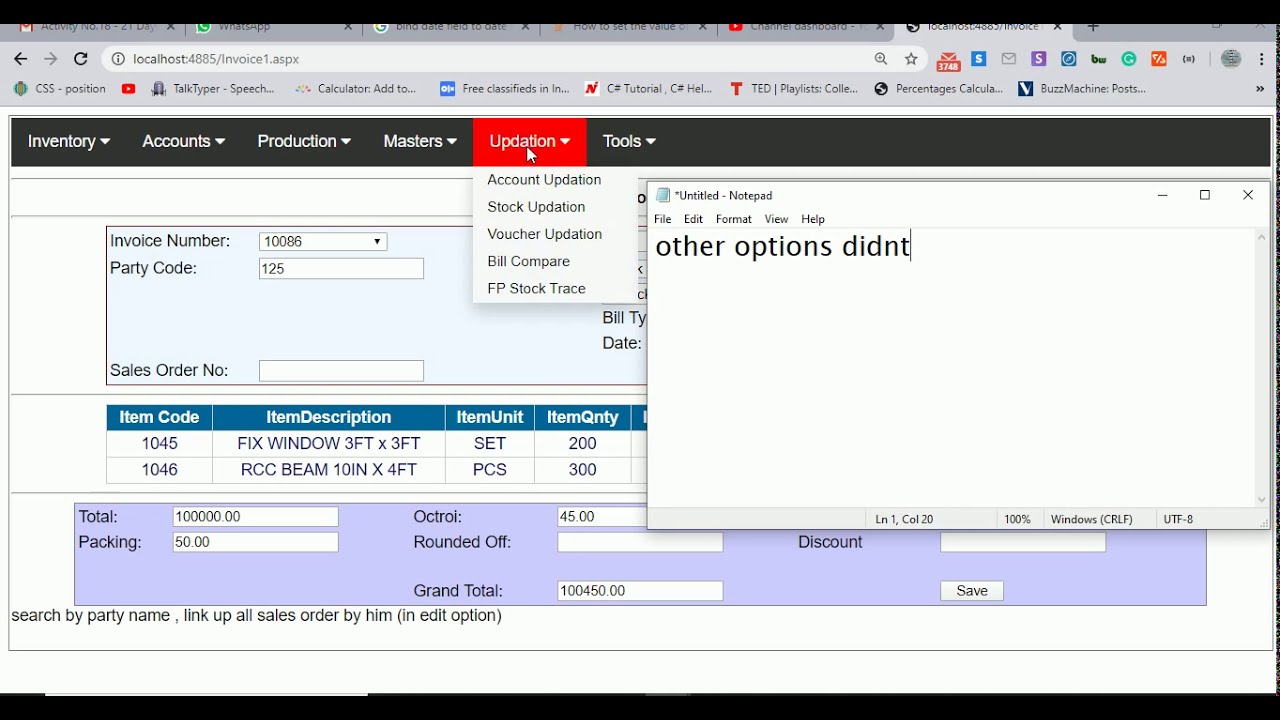Open Notepad's Format menu
Image resolution: width=1280 pixels, height=720 pixels.
pos(734,219)
